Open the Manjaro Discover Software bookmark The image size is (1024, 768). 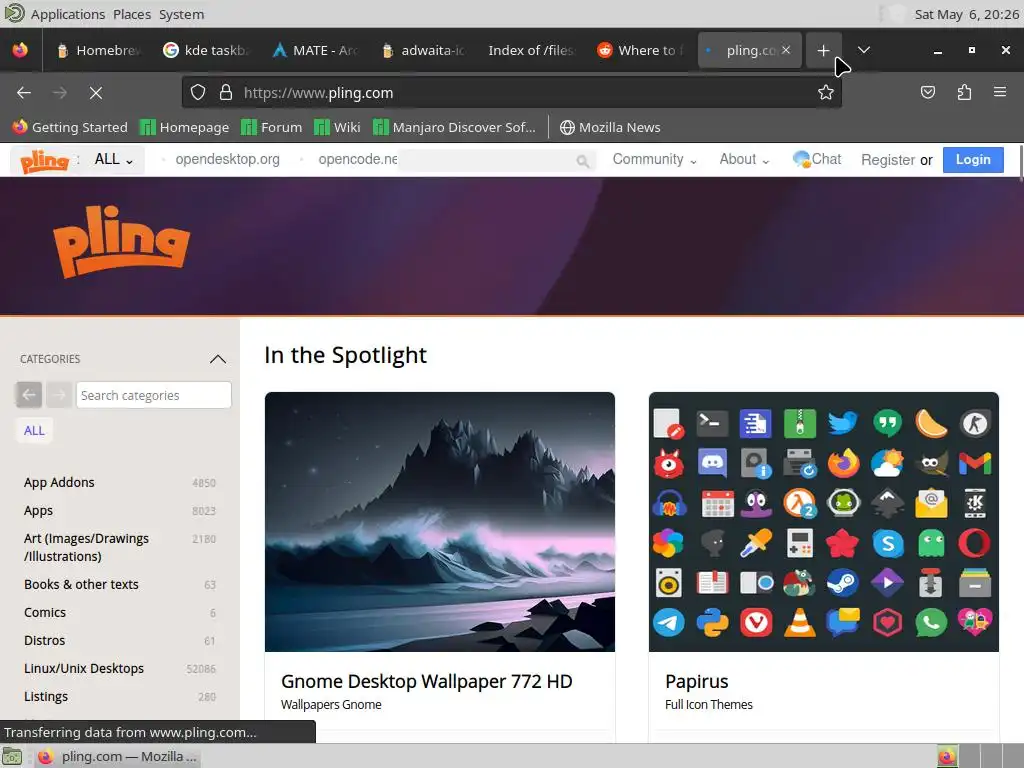[455, 127]
